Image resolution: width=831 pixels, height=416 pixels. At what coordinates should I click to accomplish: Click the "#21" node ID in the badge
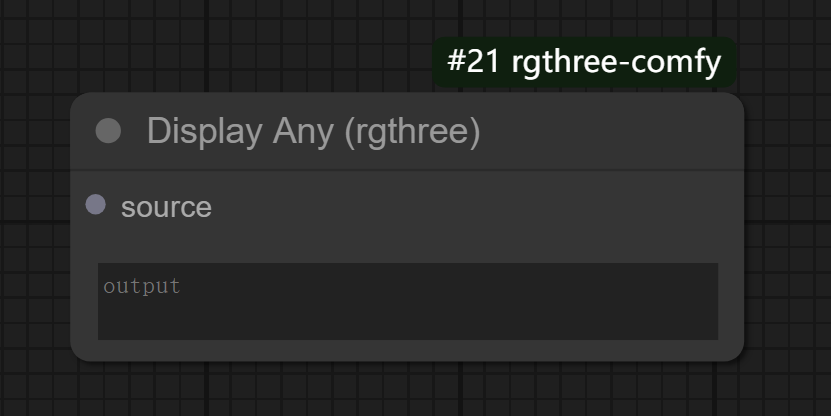pyautogui.click(x=473, y=62)
